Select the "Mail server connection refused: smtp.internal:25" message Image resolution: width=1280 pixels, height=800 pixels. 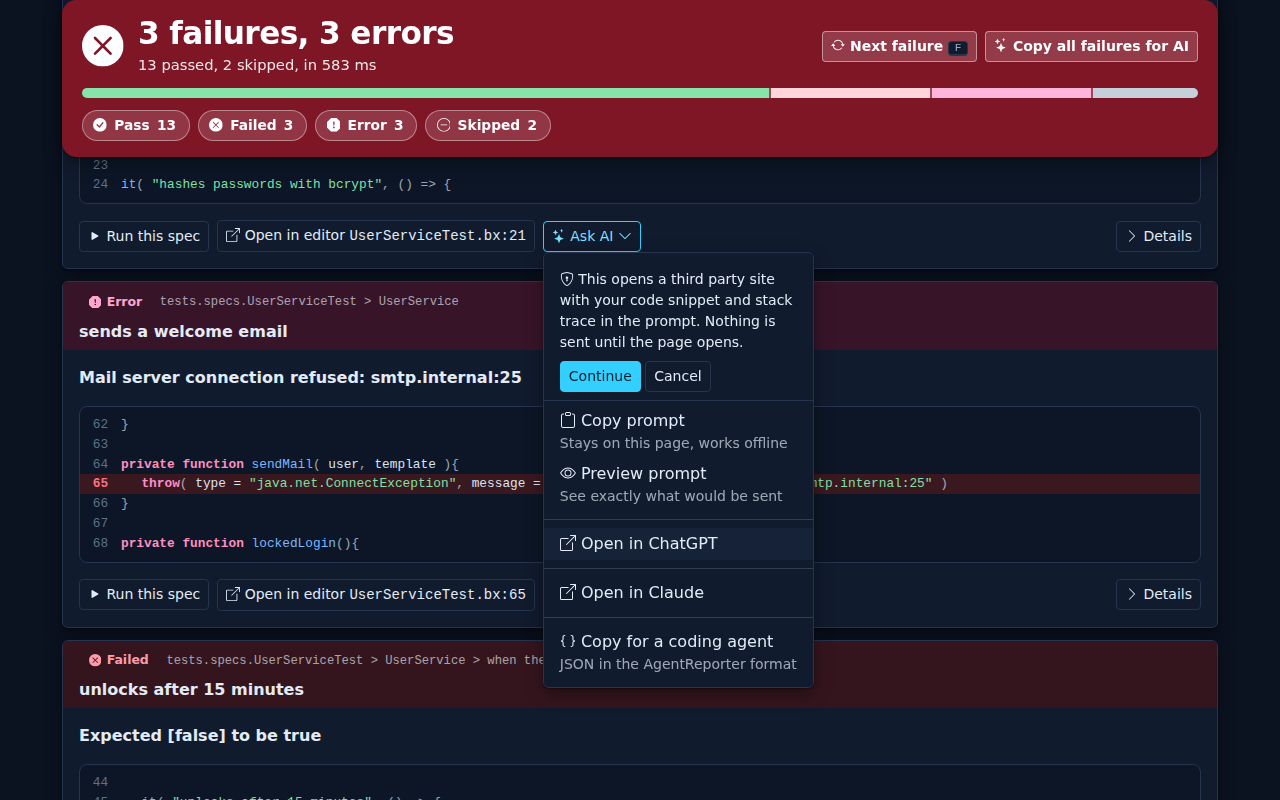(300, 377)
